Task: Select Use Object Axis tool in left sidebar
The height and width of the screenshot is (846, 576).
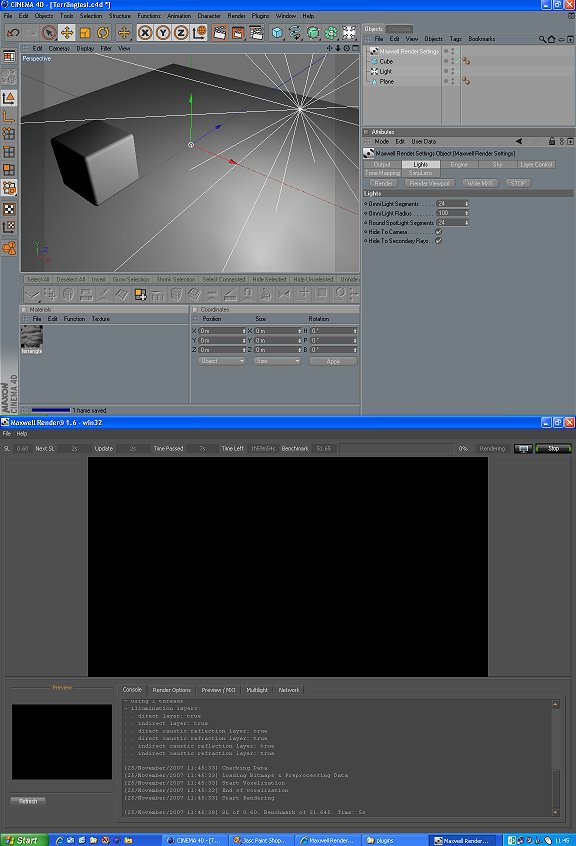Action: (9, 116)
